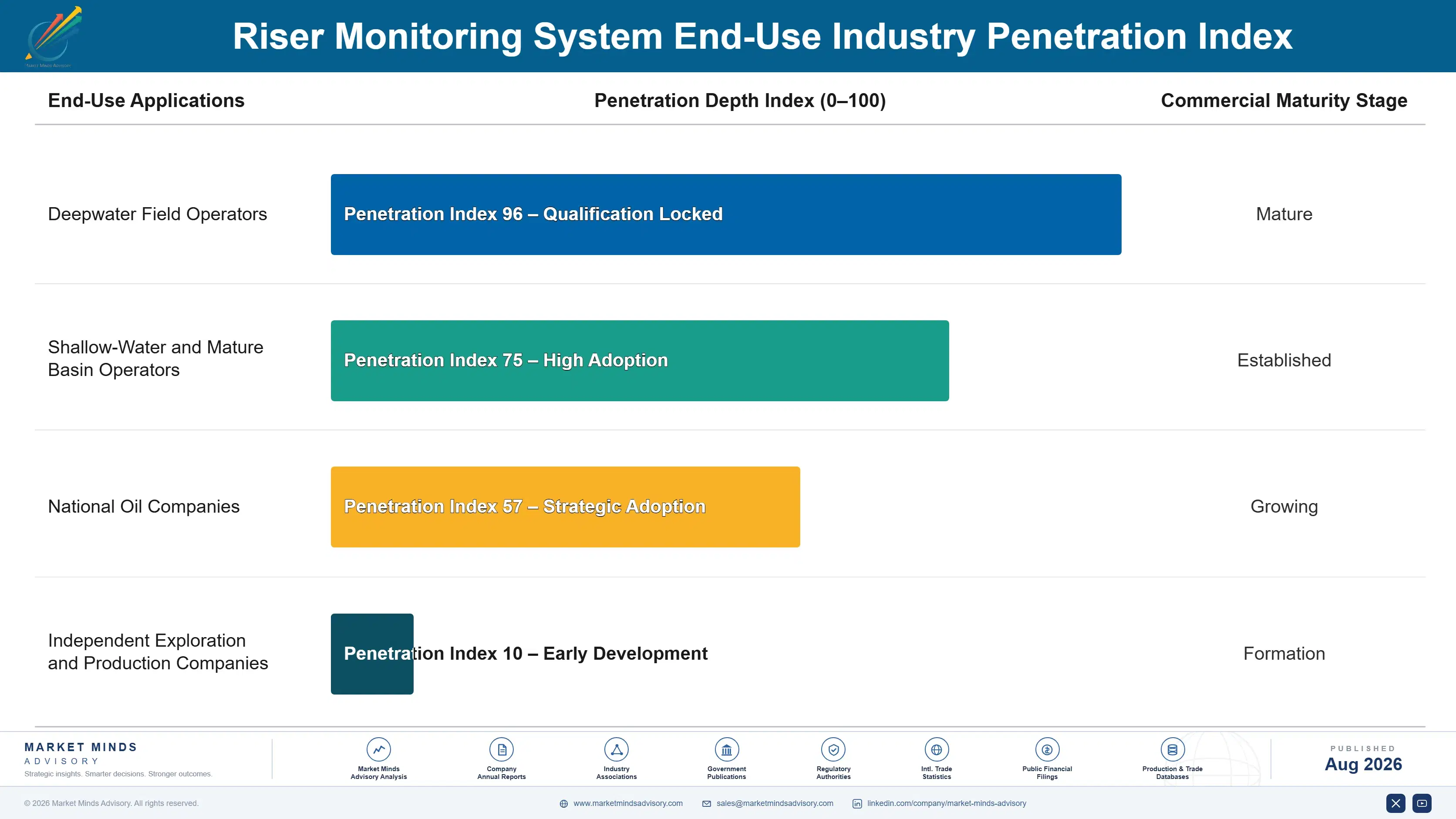Viewport: 1456px width, 819px height.
Task: Click the 'End-Use Applications' column header
Action: pos(146,101)
